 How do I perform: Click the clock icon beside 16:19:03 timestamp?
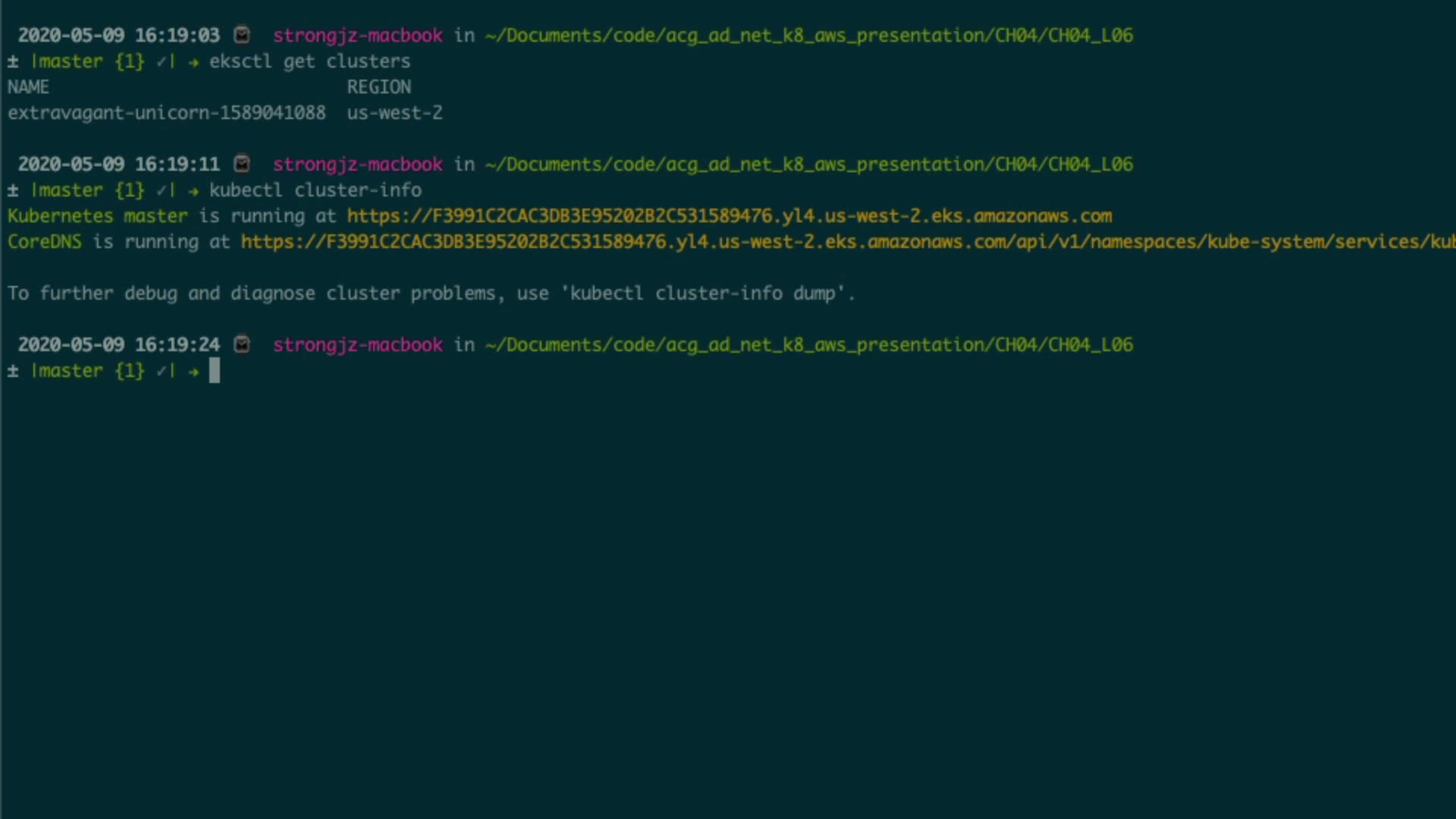(x=242, y=35)
